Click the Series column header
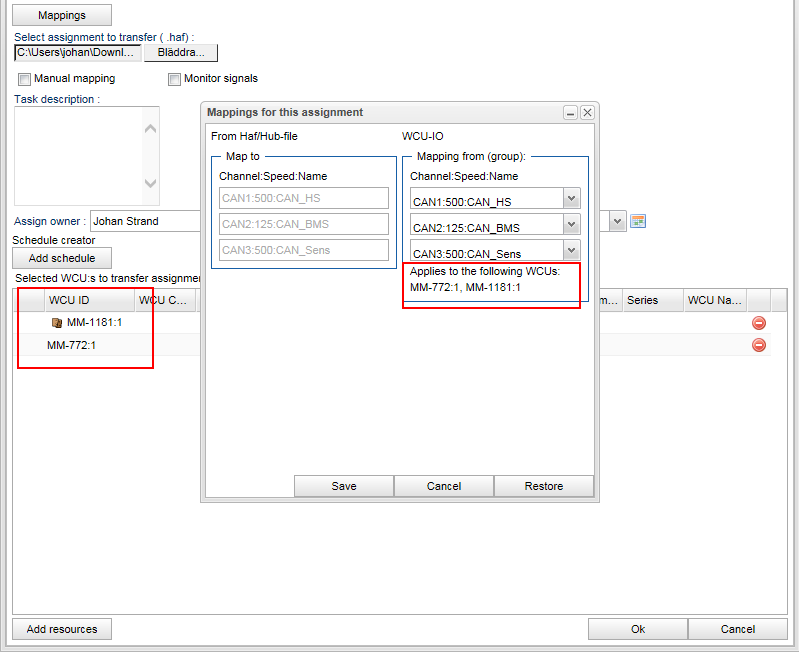Viewport: 799px width, 652px height. pyautogui.click(x=643, y=300)
